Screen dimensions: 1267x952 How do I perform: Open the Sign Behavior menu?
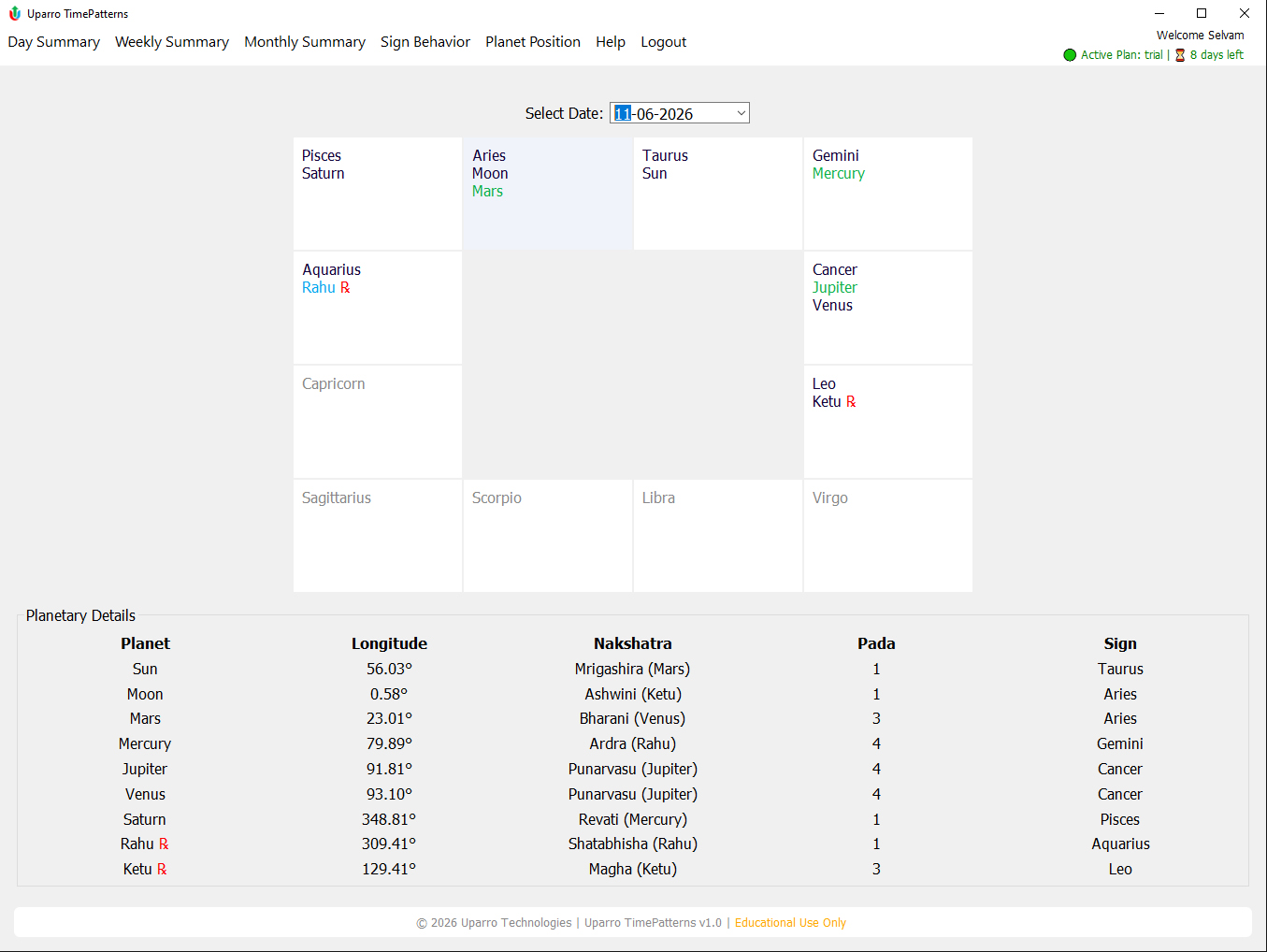(425, 42)
